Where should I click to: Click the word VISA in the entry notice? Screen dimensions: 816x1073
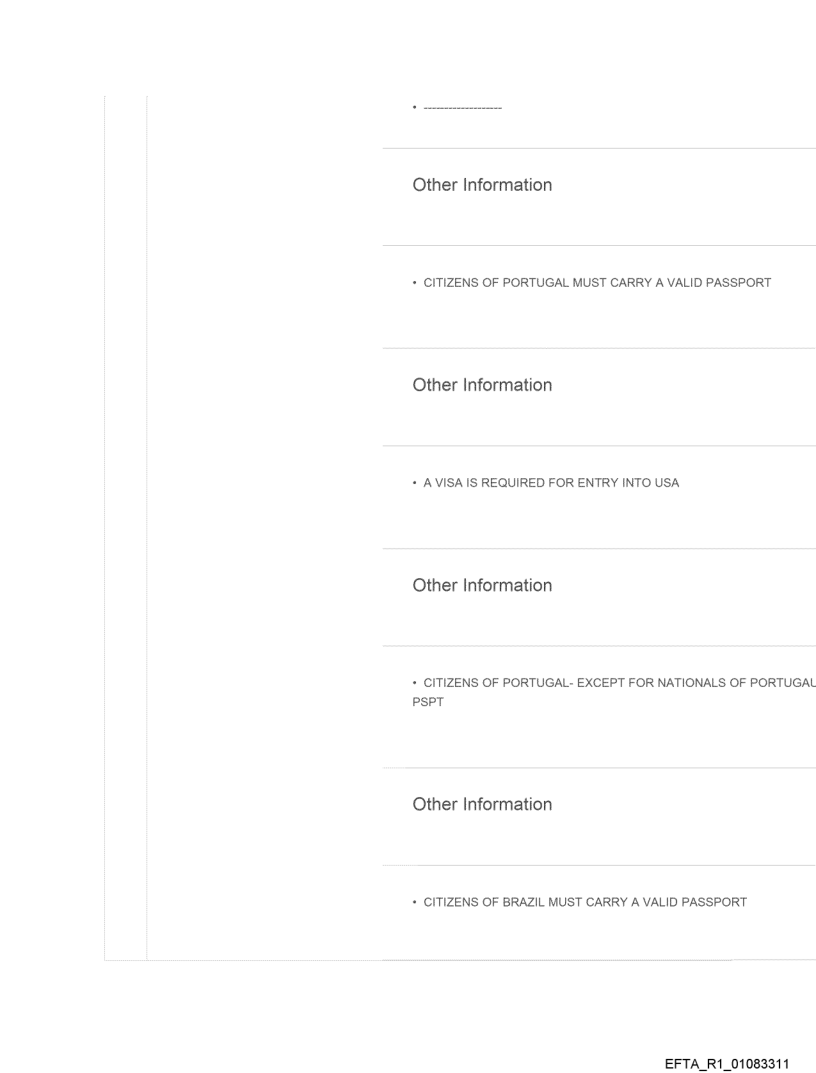(450, 483)
